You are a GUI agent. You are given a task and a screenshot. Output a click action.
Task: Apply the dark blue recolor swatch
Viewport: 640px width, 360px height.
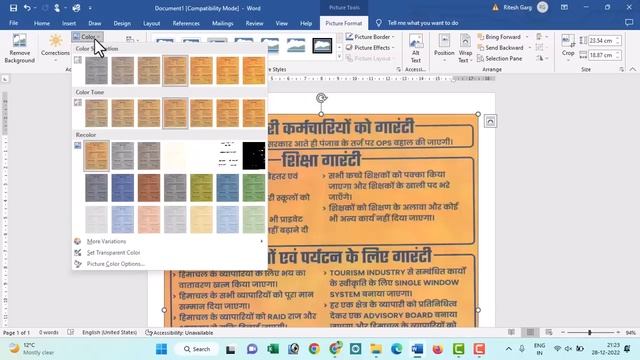click(x=122, y=188)
